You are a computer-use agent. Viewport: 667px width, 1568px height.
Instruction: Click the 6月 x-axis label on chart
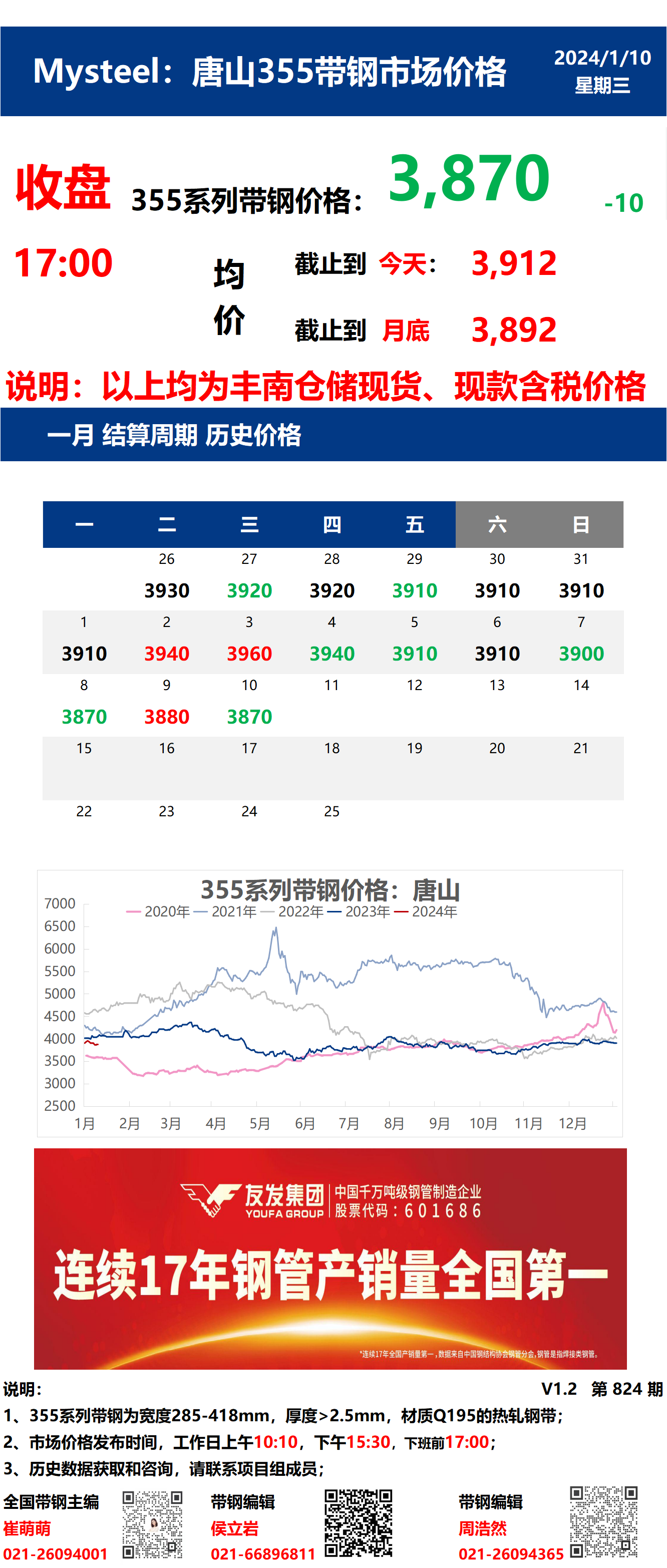click(x=305, y=1124)
